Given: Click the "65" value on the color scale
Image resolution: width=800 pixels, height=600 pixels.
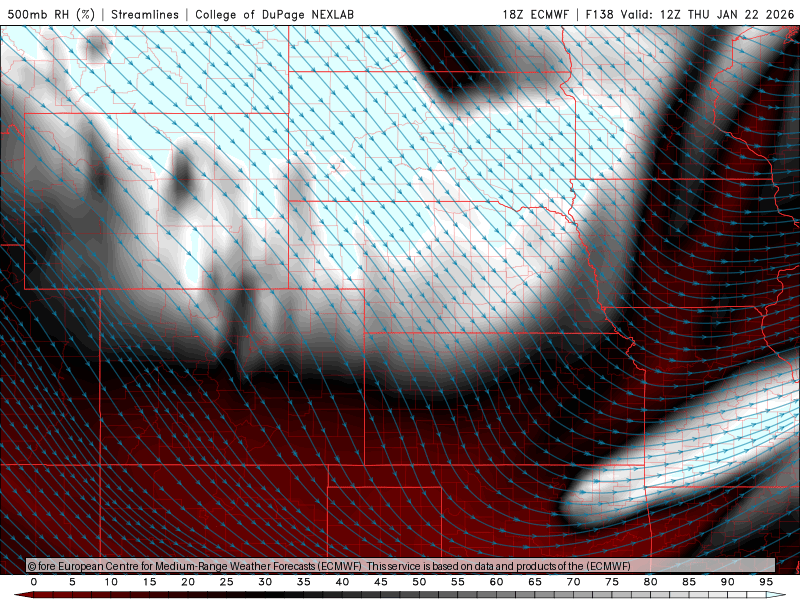Looking at the screenshot, I should coord(535,582).
